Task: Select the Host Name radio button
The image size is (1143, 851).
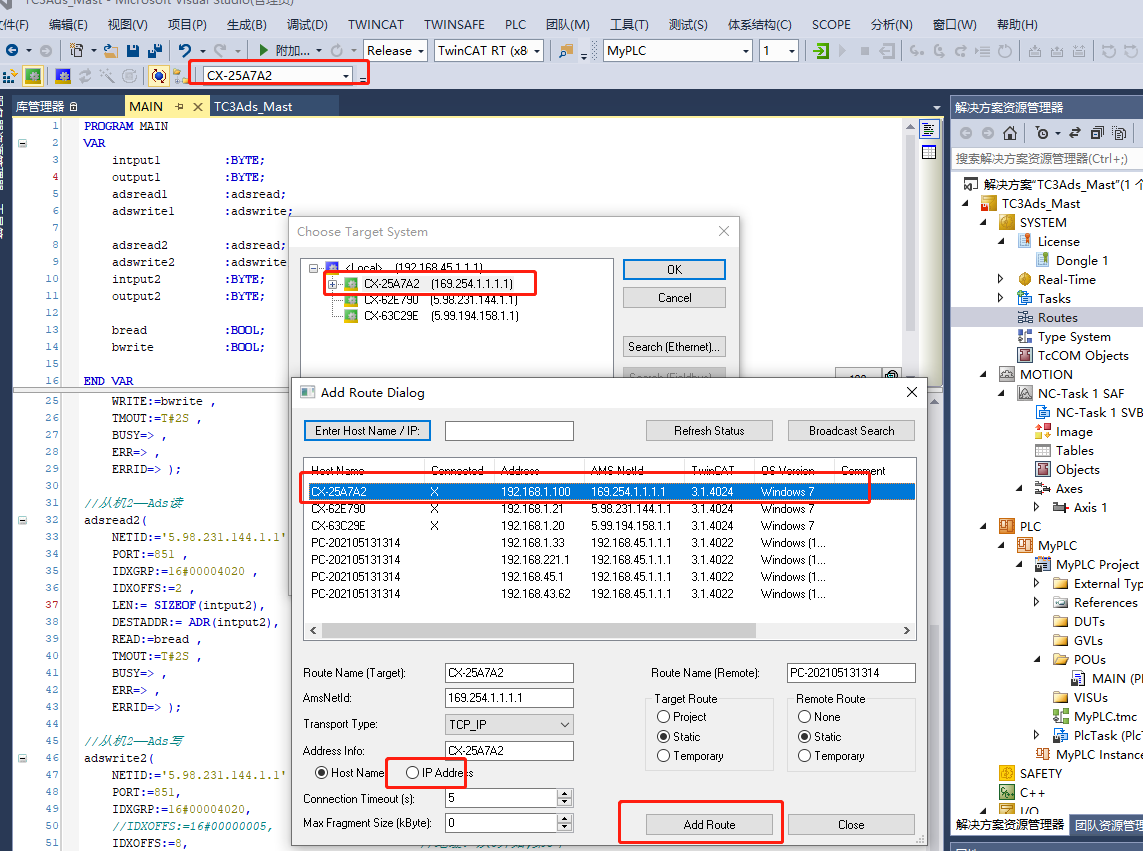Action: pos(321,772)
